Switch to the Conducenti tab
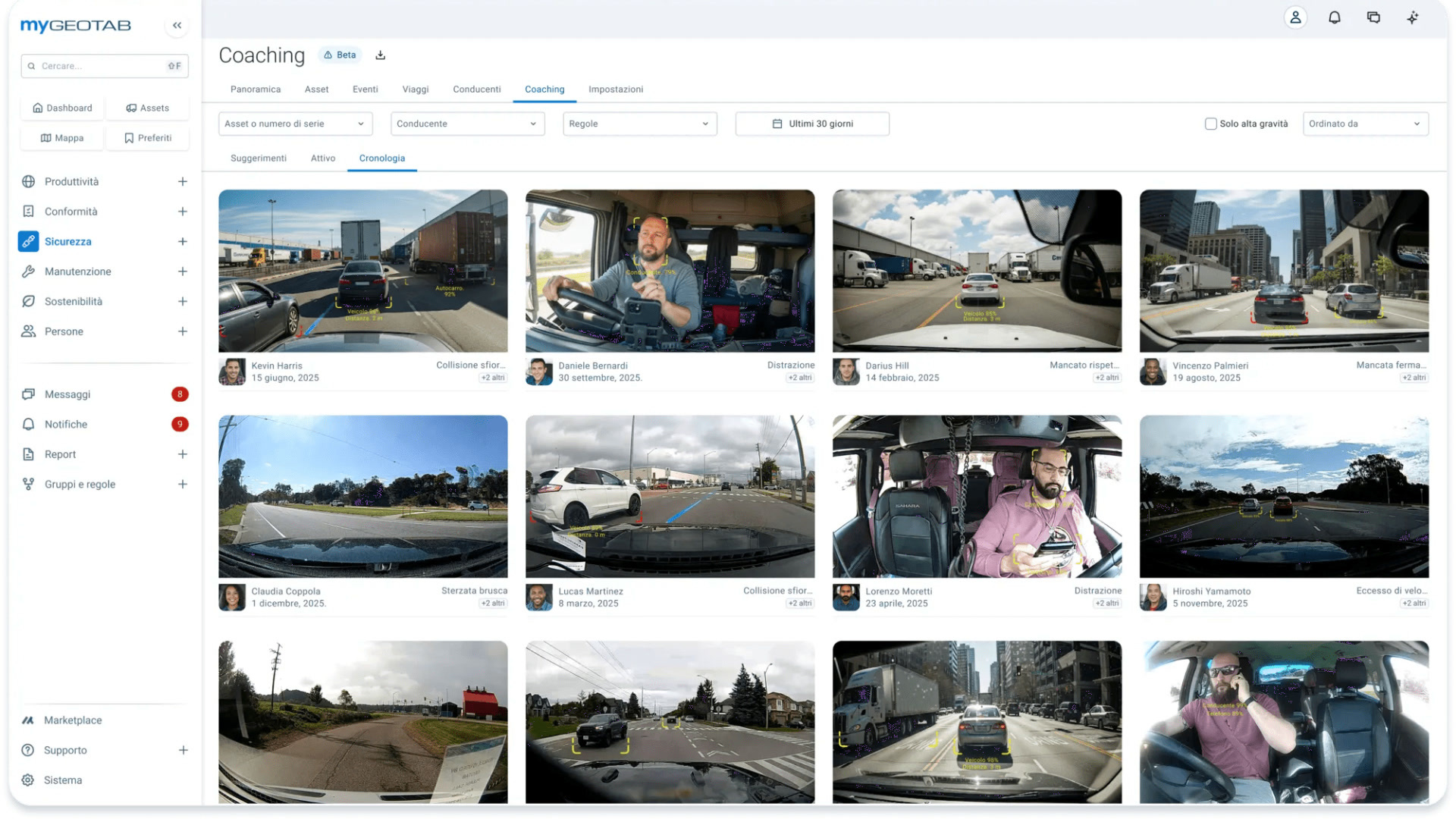 point(476,89)
